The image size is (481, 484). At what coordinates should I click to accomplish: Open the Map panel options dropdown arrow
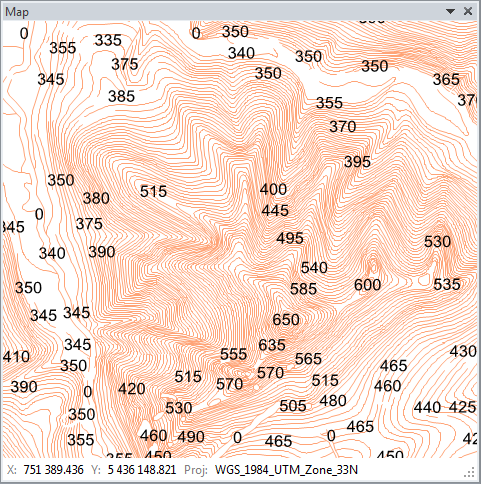click(450, 11)
